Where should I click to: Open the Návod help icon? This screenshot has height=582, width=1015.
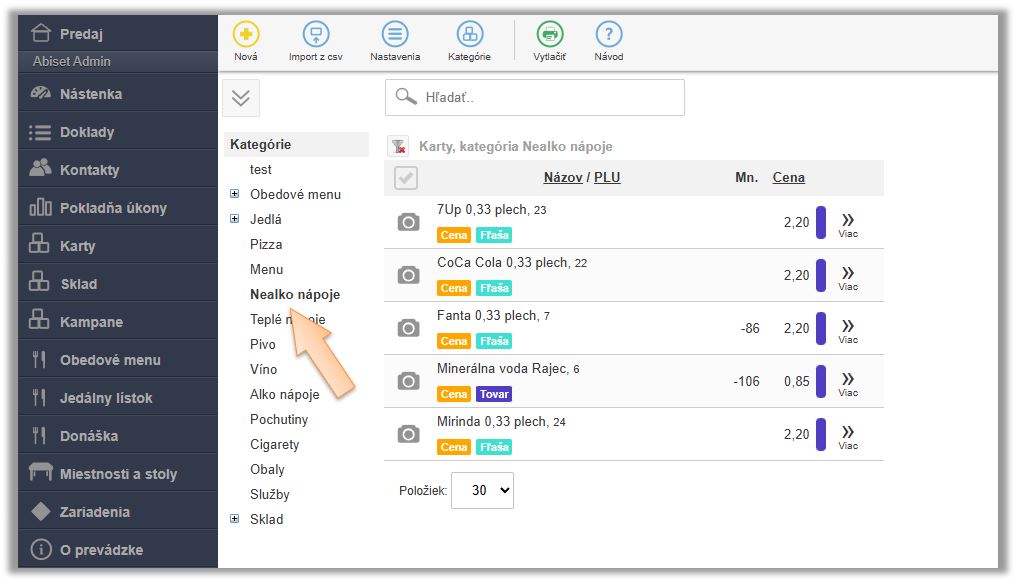(x=608, y=35)
